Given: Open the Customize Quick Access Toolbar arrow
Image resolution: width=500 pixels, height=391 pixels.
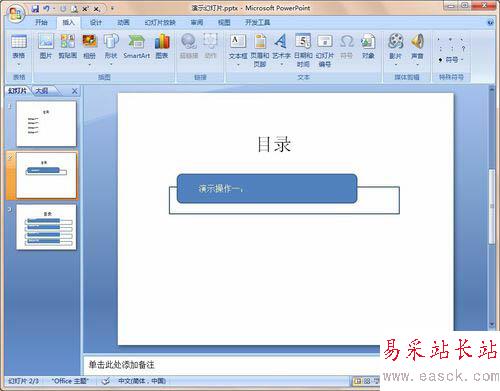Looking at the screenshot, I should point(112,8).
